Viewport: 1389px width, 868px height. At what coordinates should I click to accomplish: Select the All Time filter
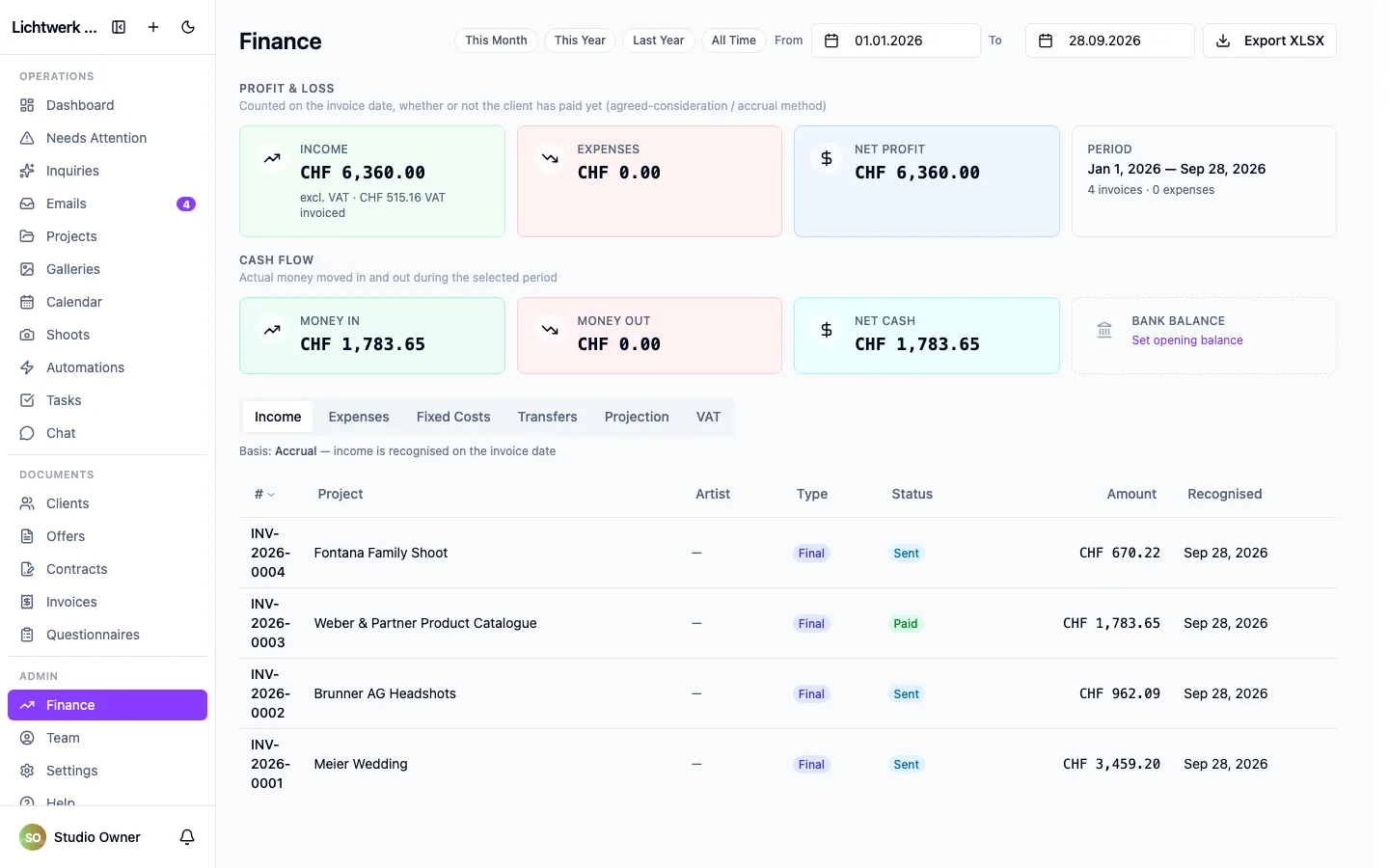click(x=734, y=41)
